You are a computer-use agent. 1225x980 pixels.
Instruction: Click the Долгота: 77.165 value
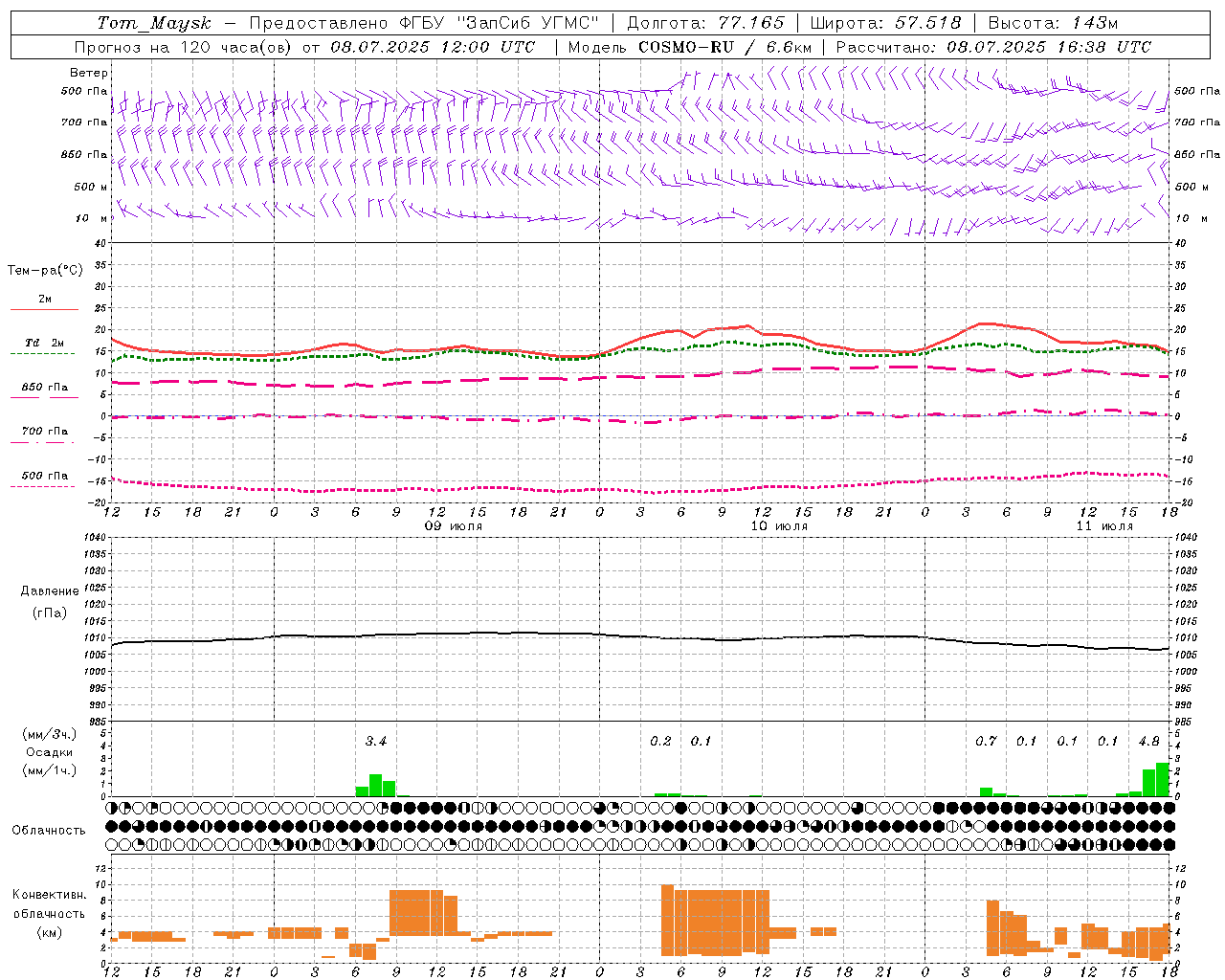pyautogui.click(x=705, y=23)
